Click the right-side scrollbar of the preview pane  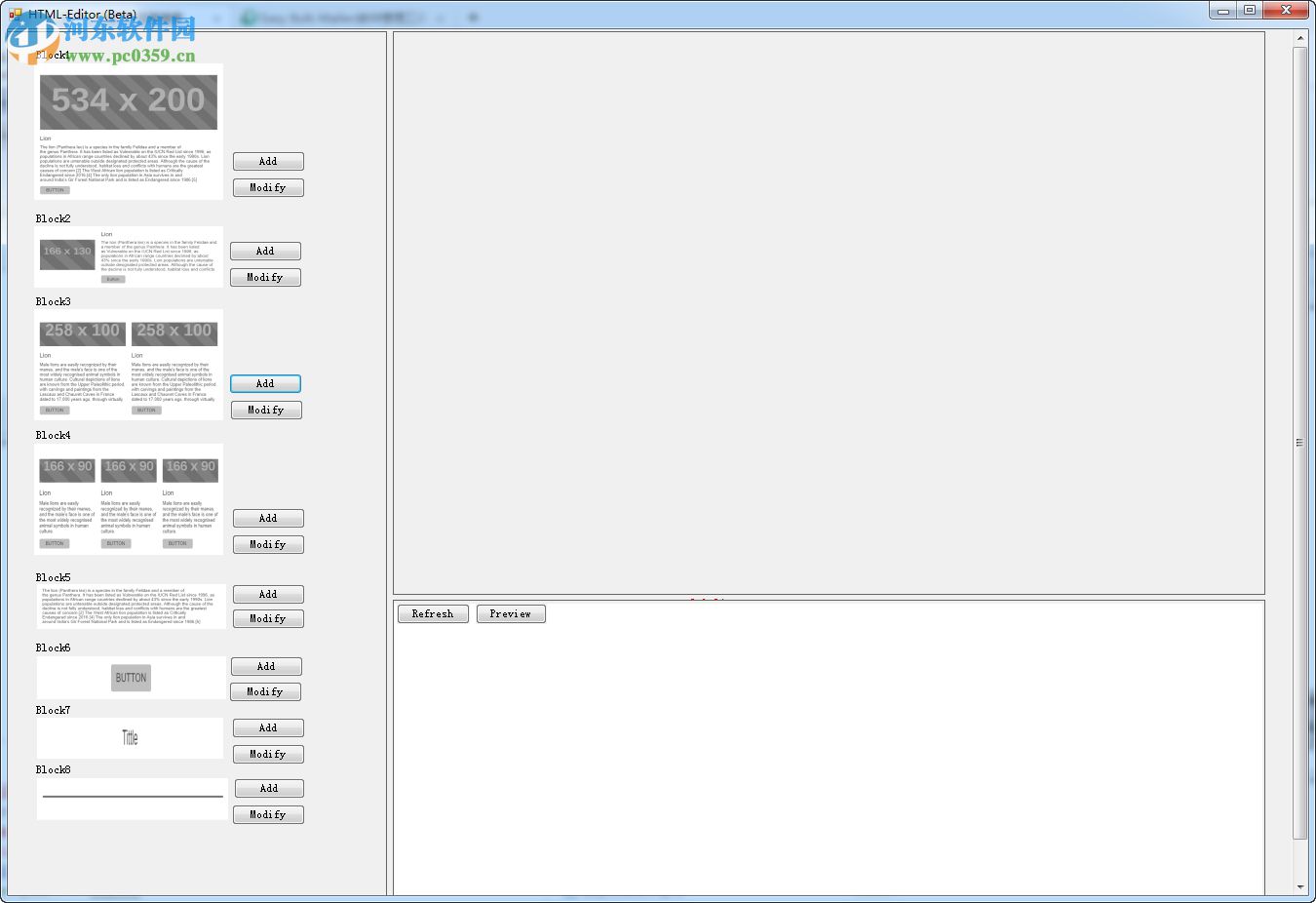[1300, 441]
